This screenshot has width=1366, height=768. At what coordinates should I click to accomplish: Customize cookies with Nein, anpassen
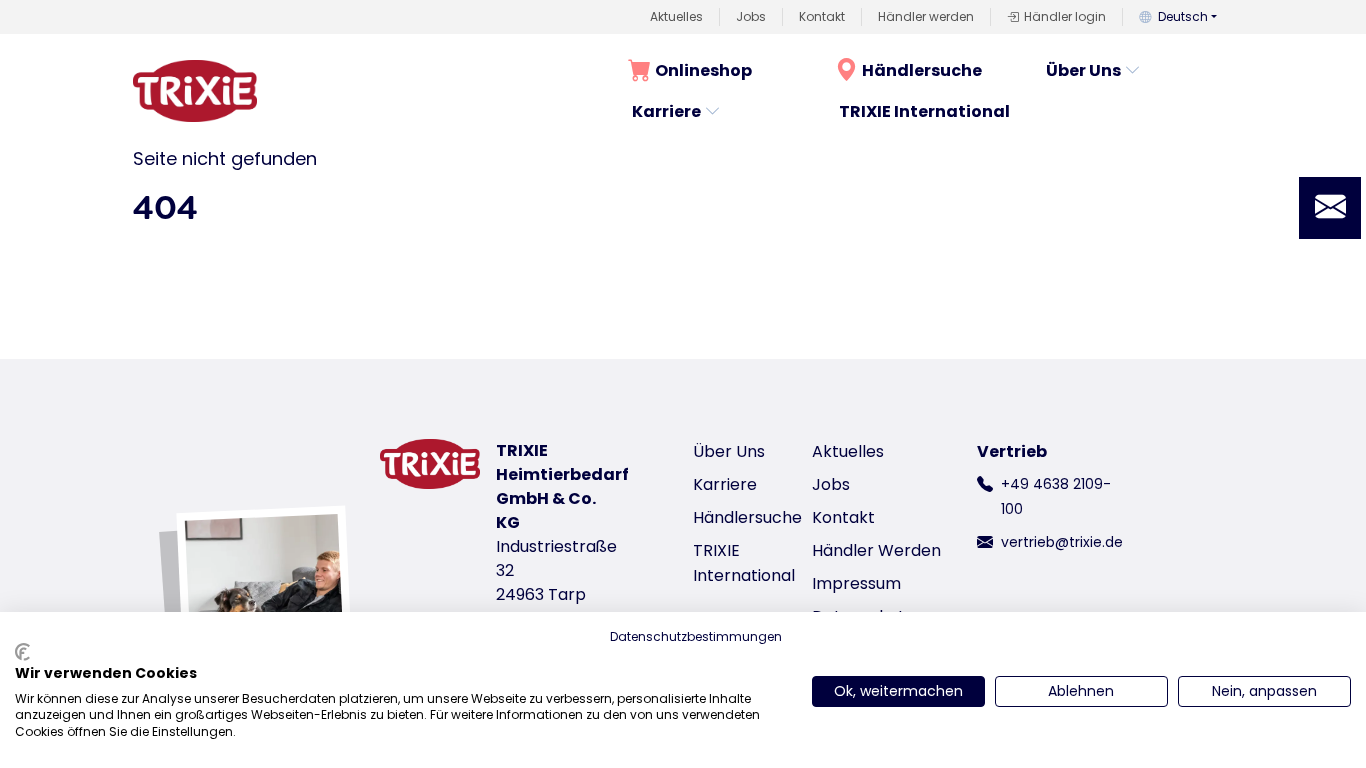[x=1264, y=691]
